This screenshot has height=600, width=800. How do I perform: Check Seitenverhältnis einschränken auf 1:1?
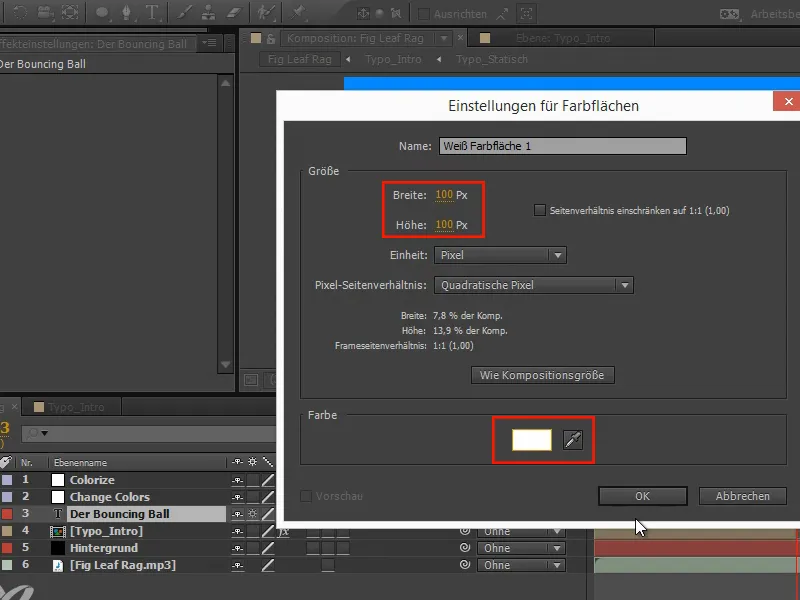[x=540, y=210]
